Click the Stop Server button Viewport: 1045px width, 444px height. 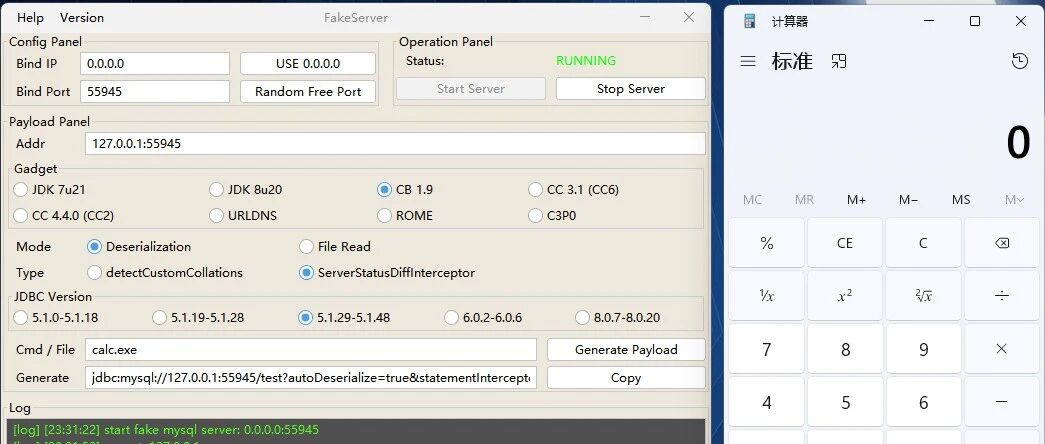[630, 89]
